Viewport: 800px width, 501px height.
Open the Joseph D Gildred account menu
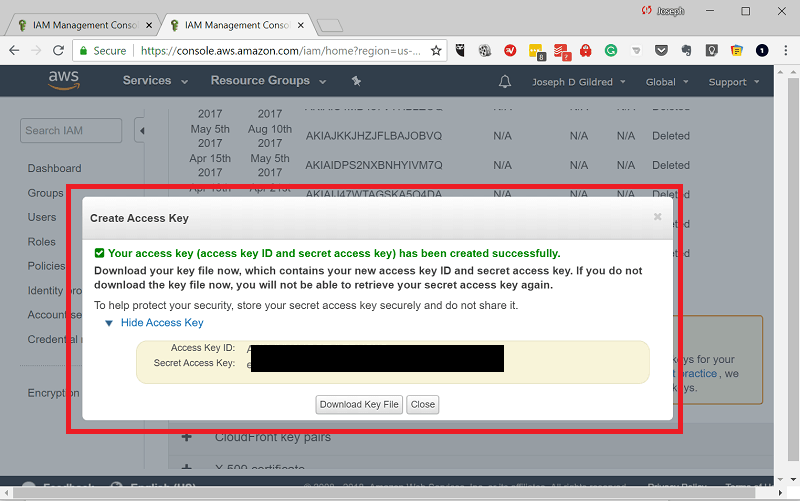579,82
